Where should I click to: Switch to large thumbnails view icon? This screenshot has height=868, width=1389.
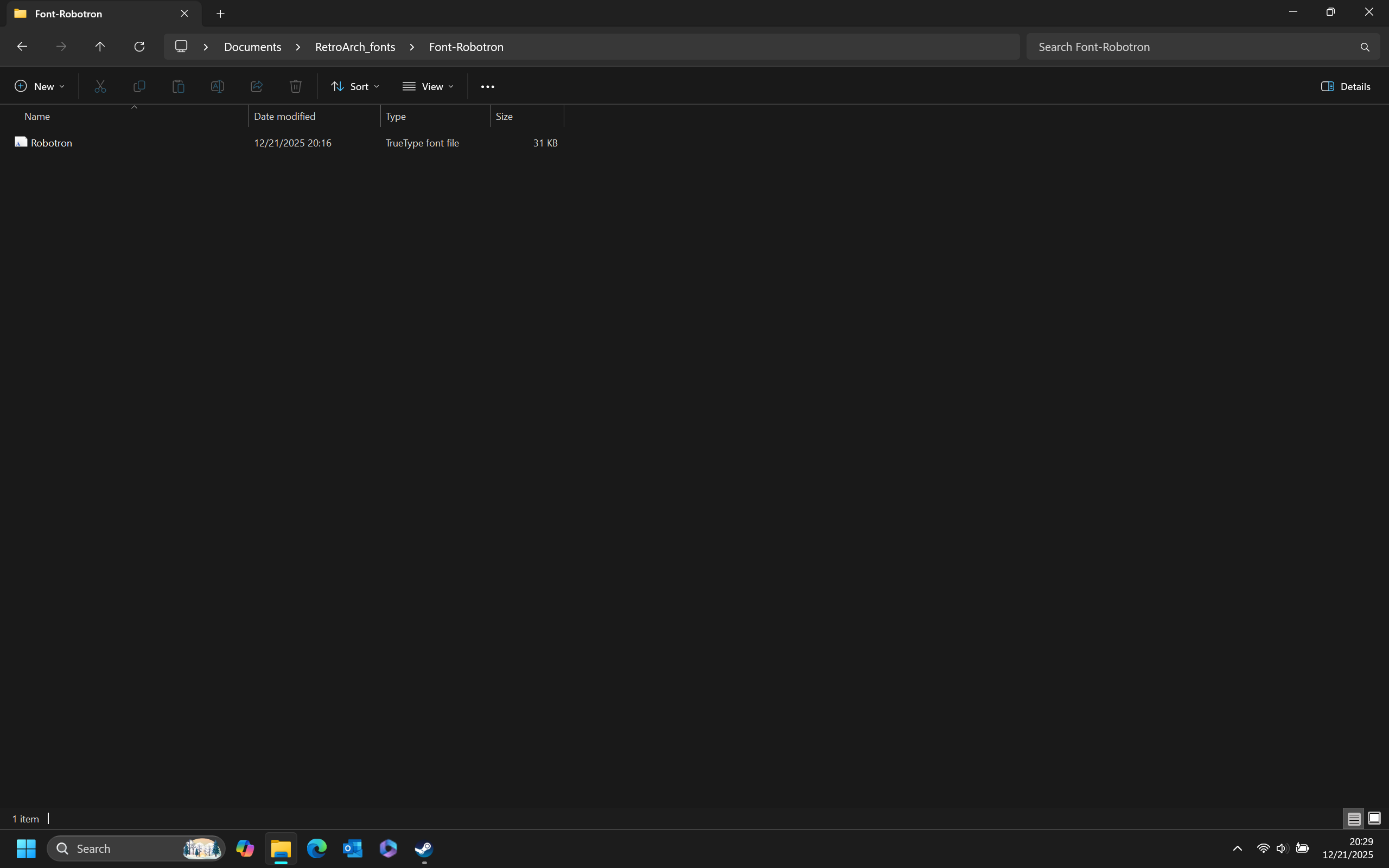1374,818
